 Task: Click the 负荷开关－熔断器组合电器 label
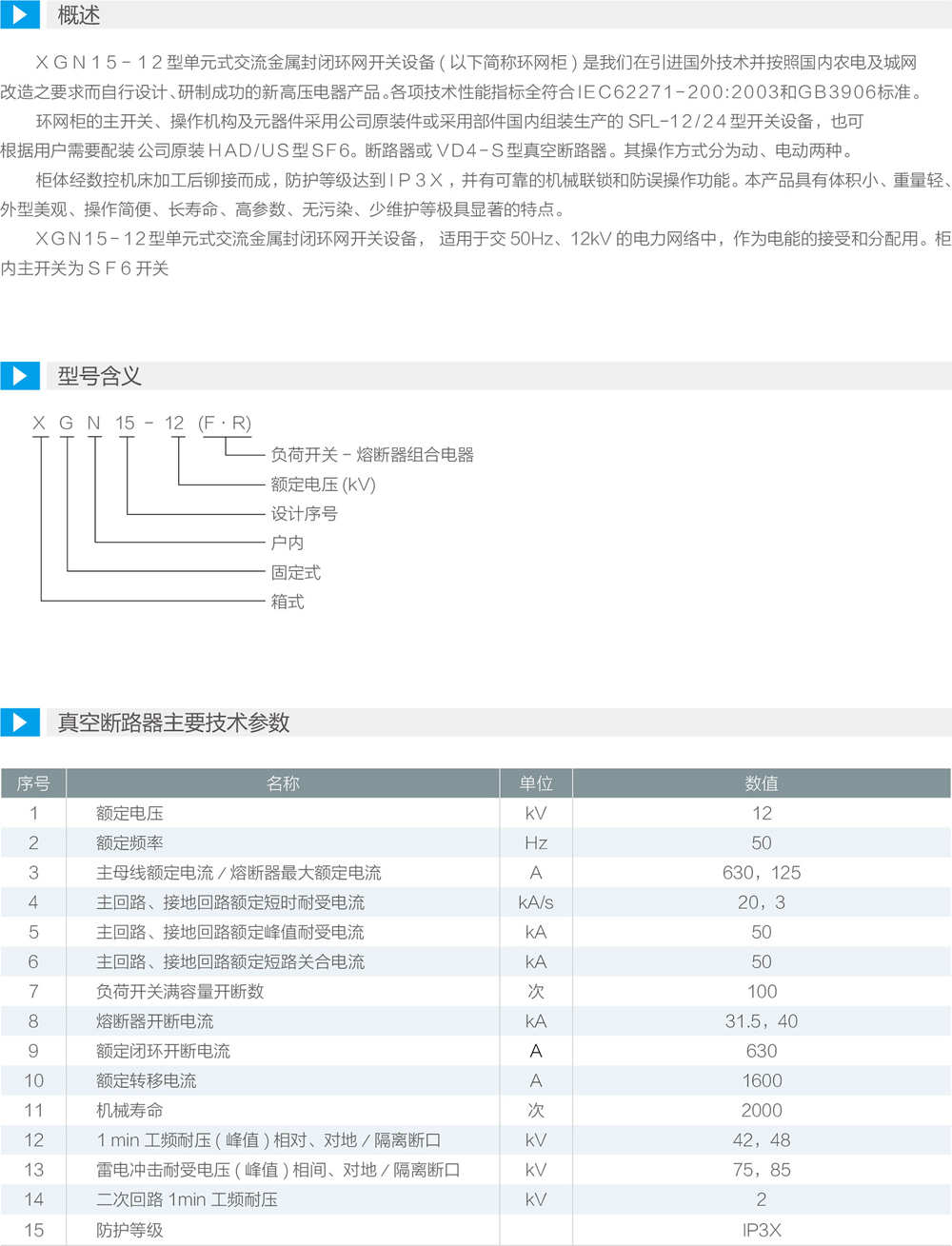click(x=372, y=455)
